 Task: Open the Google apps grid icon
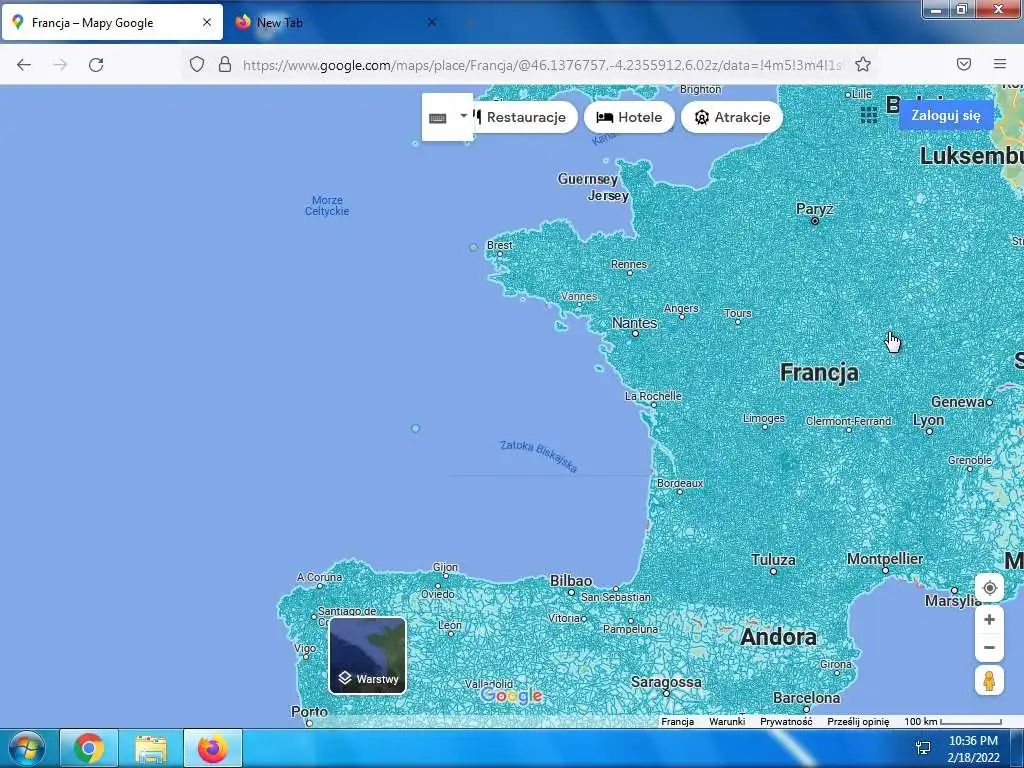(x=869, y=115)
